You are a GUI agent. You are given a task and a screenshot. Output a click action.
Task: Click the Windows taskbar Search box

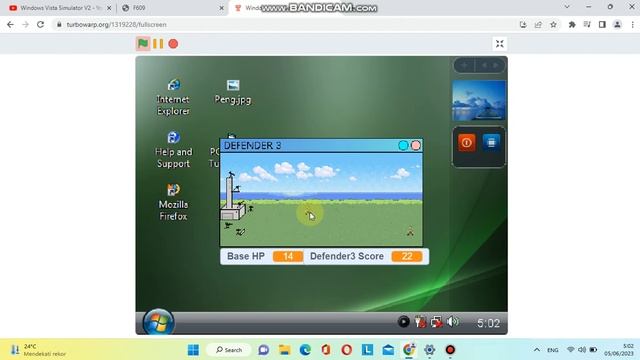coord(229,350)
